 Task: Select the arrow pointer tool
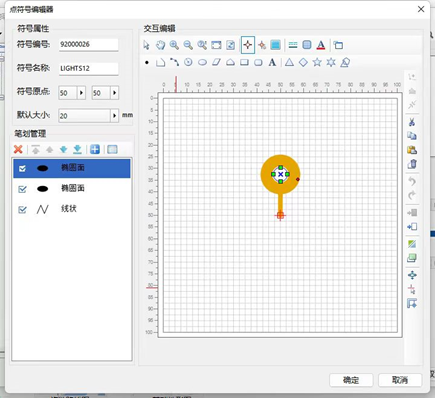point(146,45)
